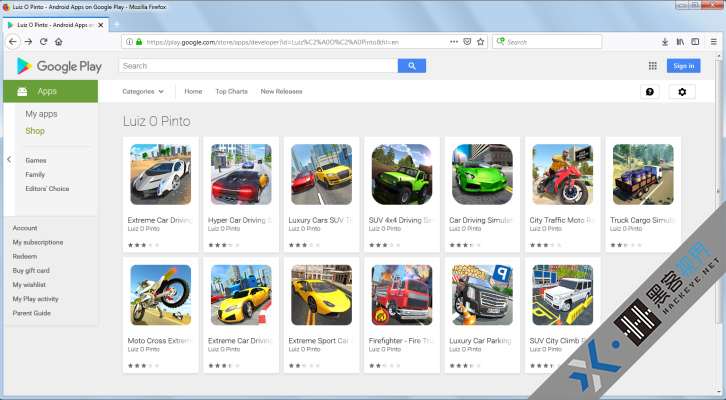
Task: Open SUV 4x4 Driving green jeep thumbnail
Action: [402, 174]
